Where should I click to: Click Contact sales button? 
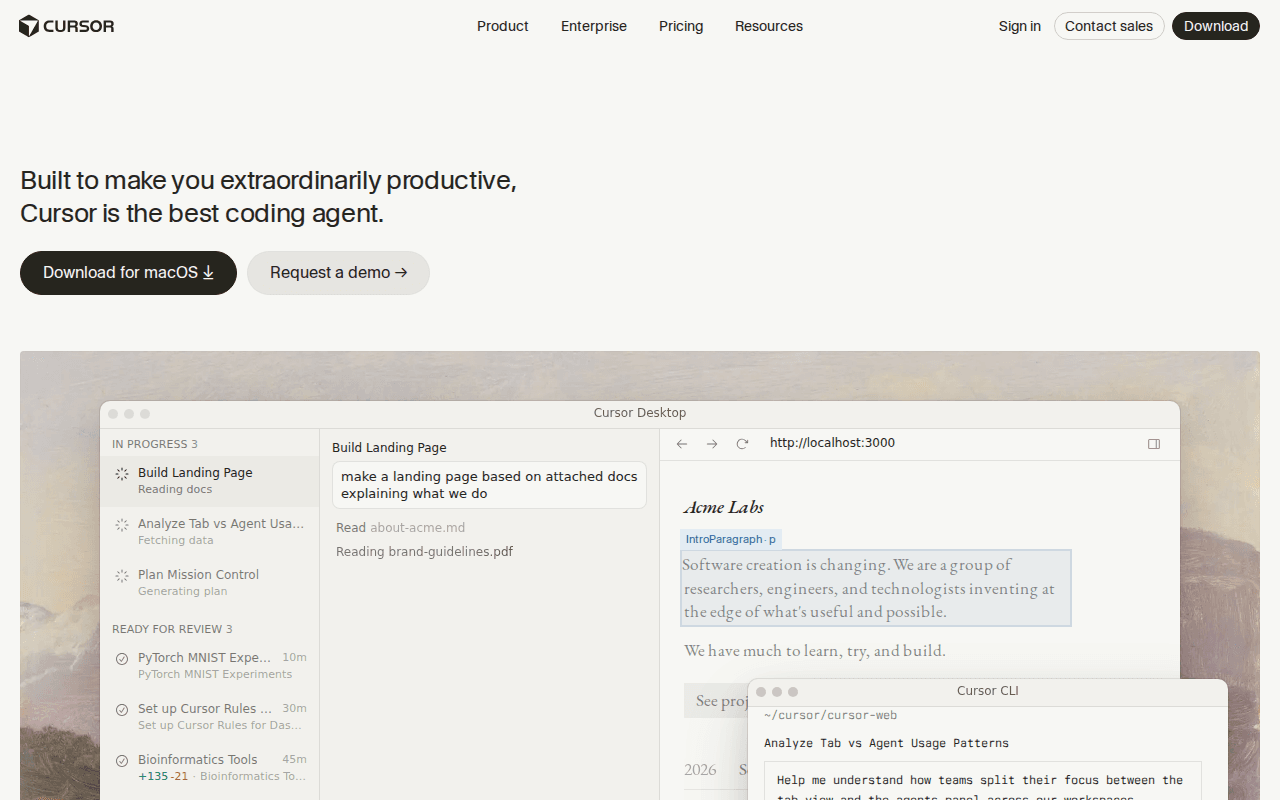(1109, 26)
